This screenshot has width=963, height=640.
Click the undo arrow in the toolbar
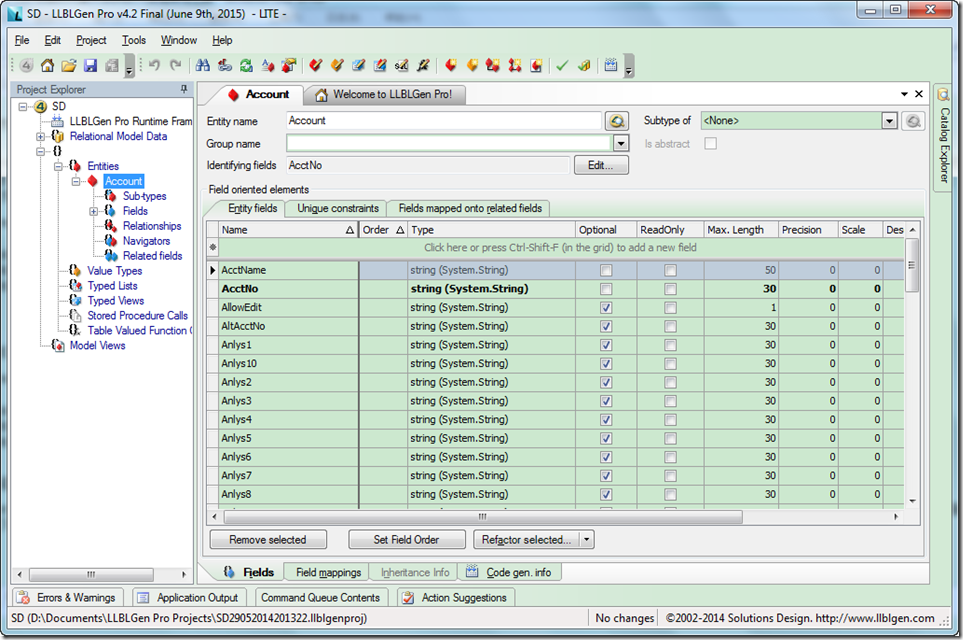[154, 65]
